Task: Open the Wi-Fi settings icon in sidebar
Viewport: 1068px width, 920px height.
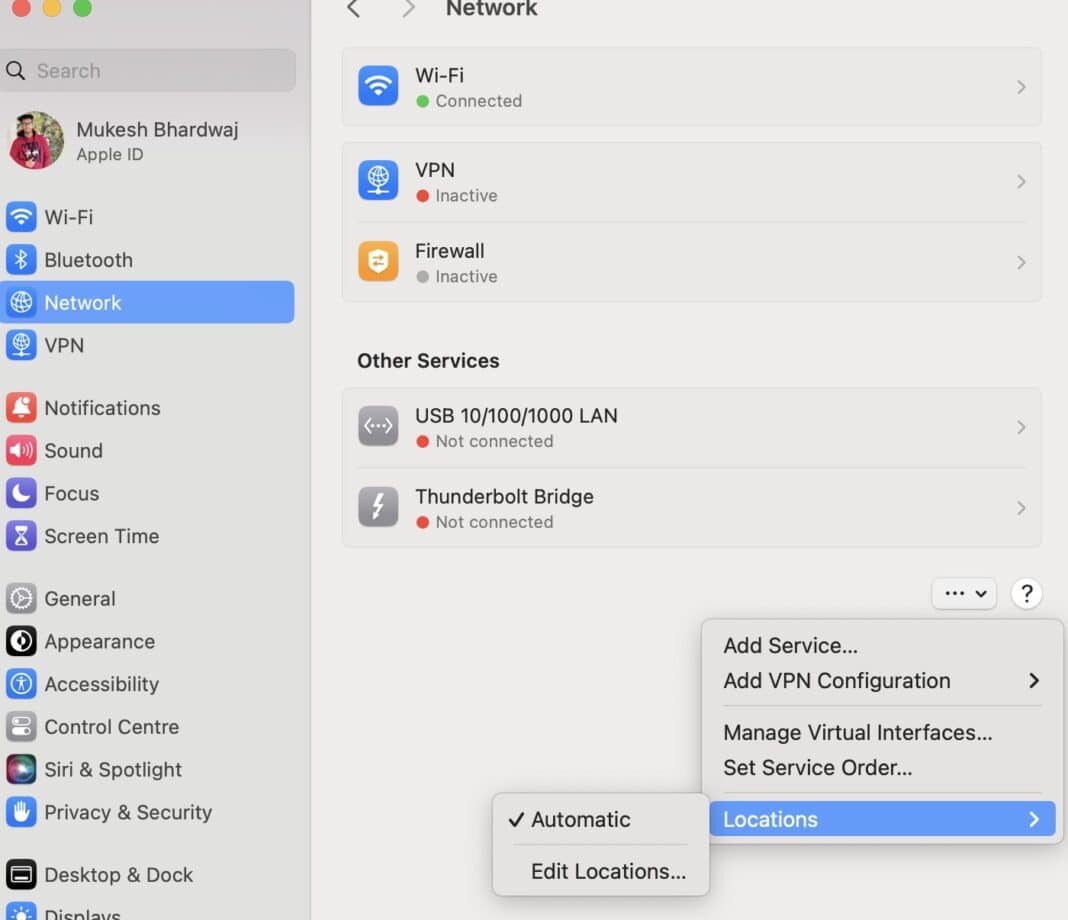Action: tap(21, 217)
